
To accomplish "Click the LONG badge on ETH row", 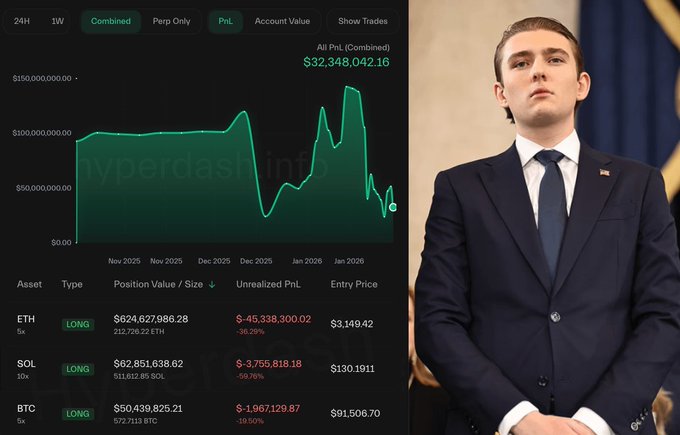I will coord(78,324).
